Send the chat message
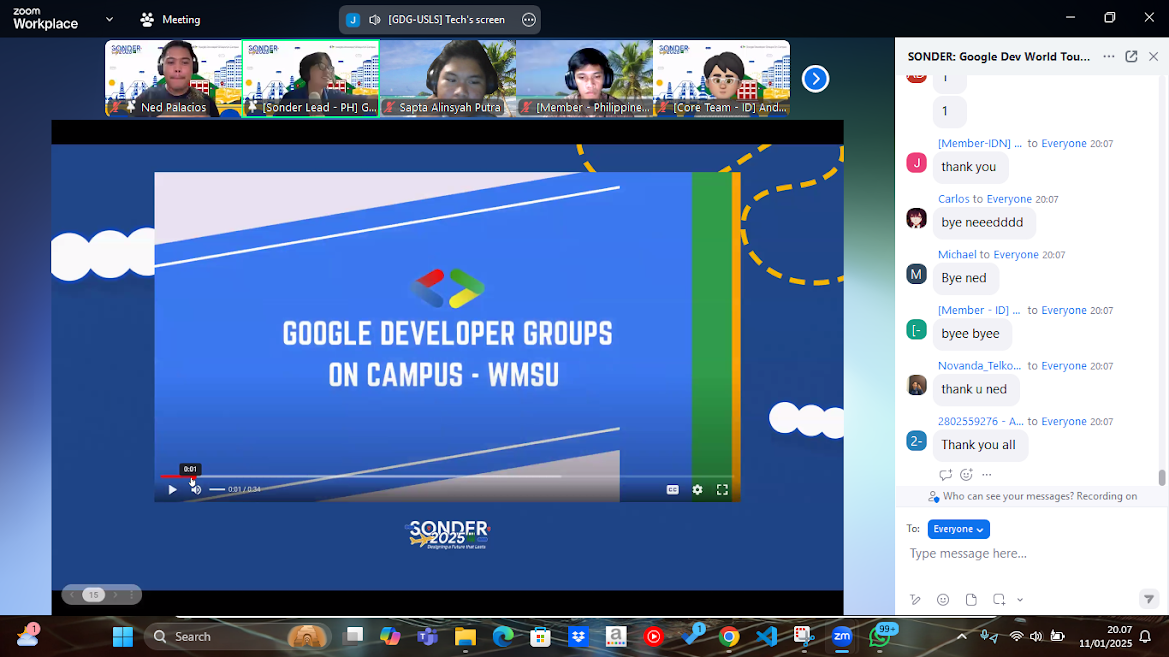The height and width of the screenshot is (657, 1169). (1149, 599)
